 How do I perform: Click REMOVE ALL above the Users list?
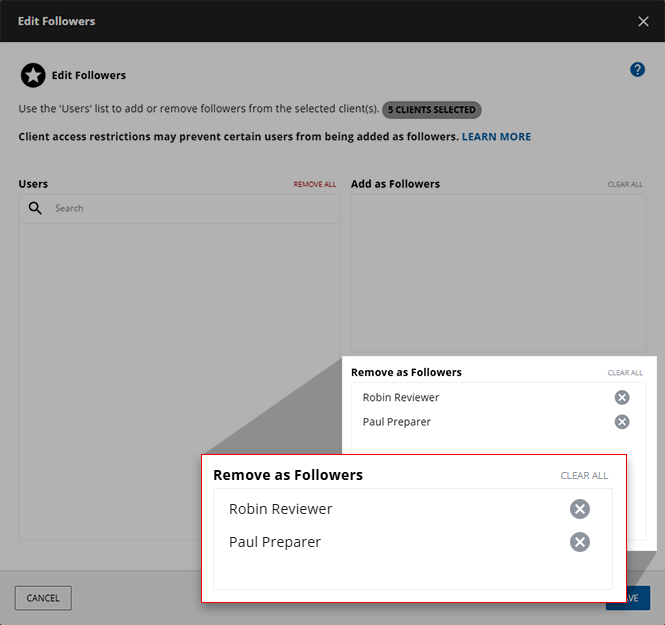[314, 185]
